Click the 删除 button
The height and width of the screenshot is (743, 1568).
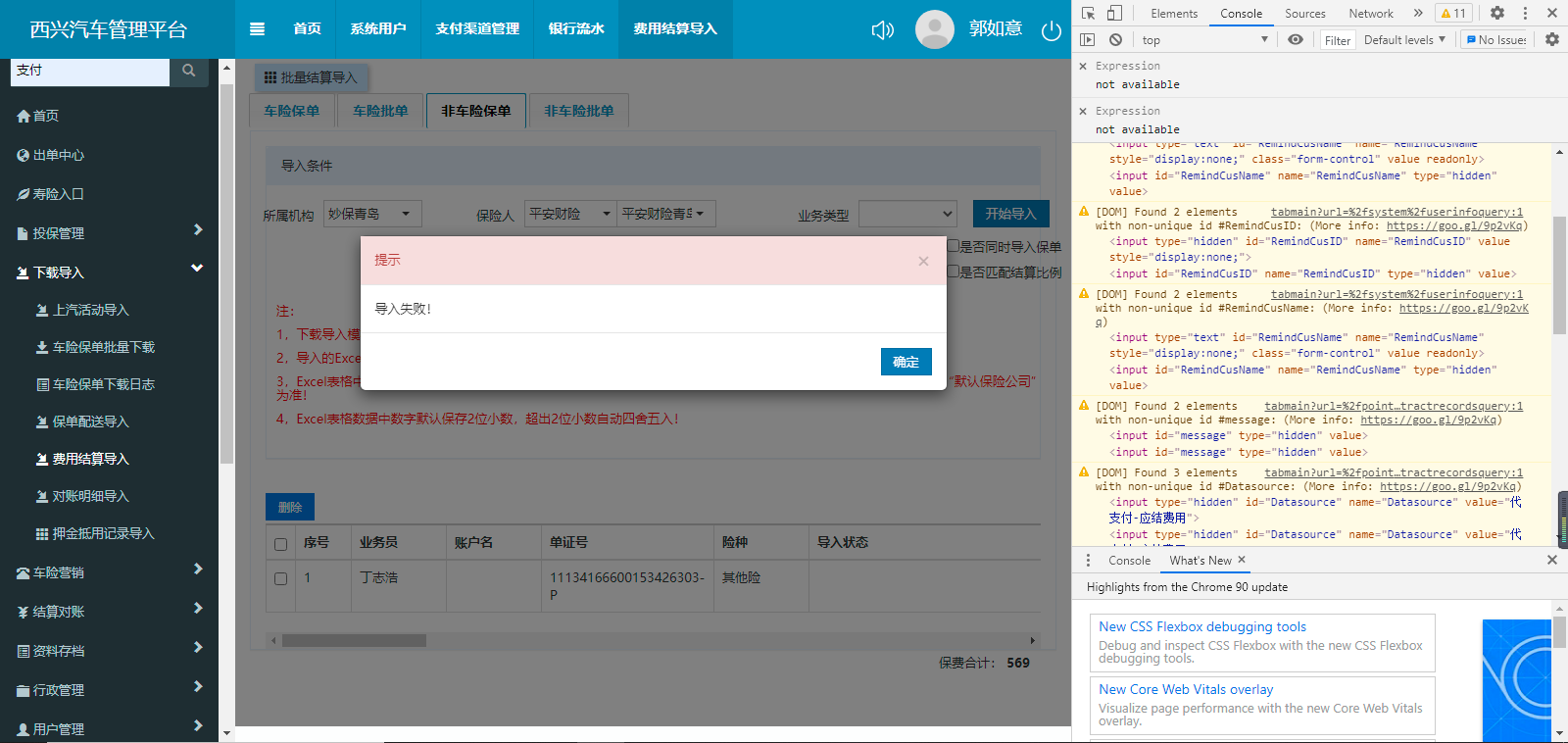[290, 507]
